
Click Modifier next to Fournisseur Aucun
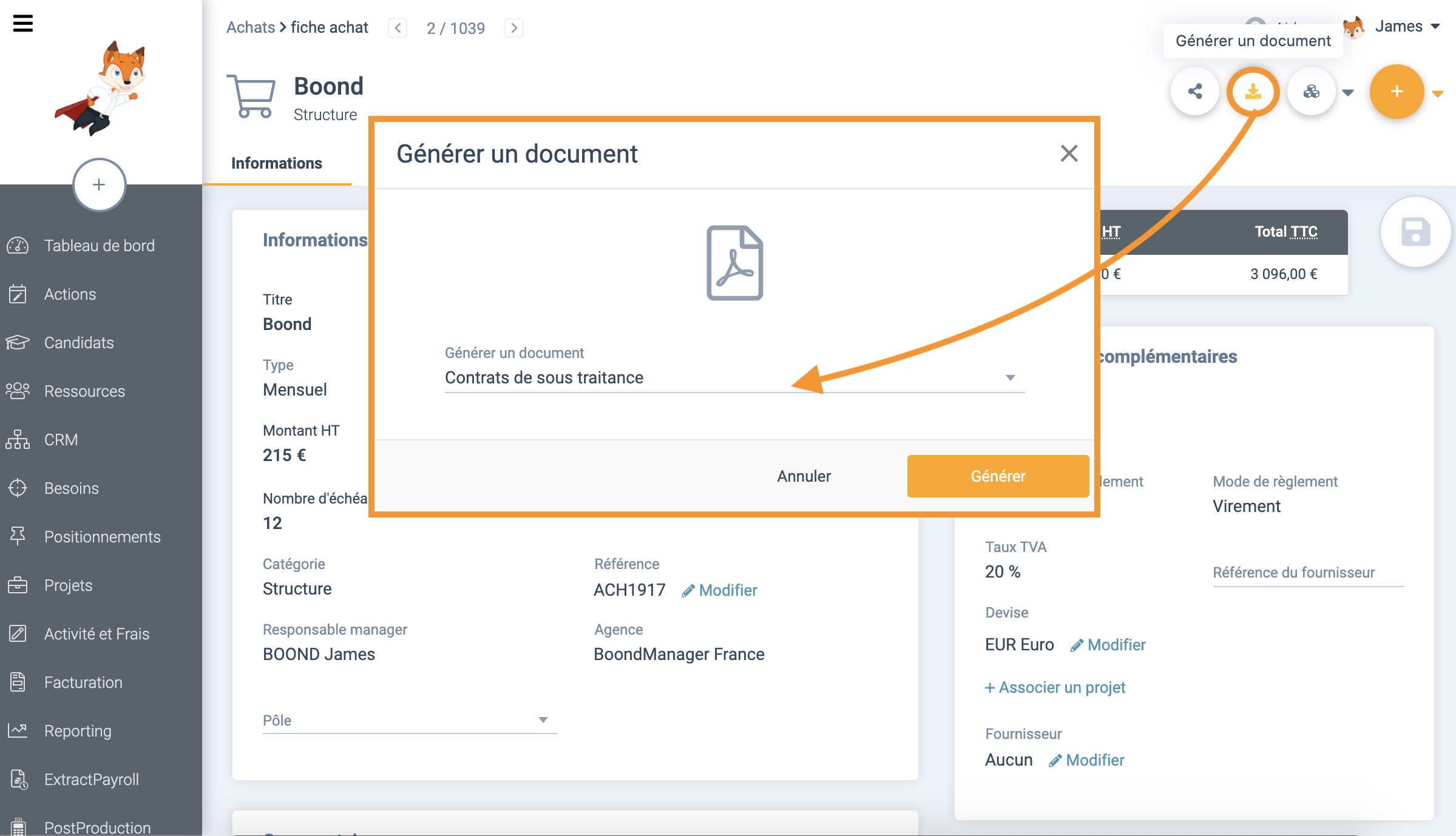[1086, 760]
